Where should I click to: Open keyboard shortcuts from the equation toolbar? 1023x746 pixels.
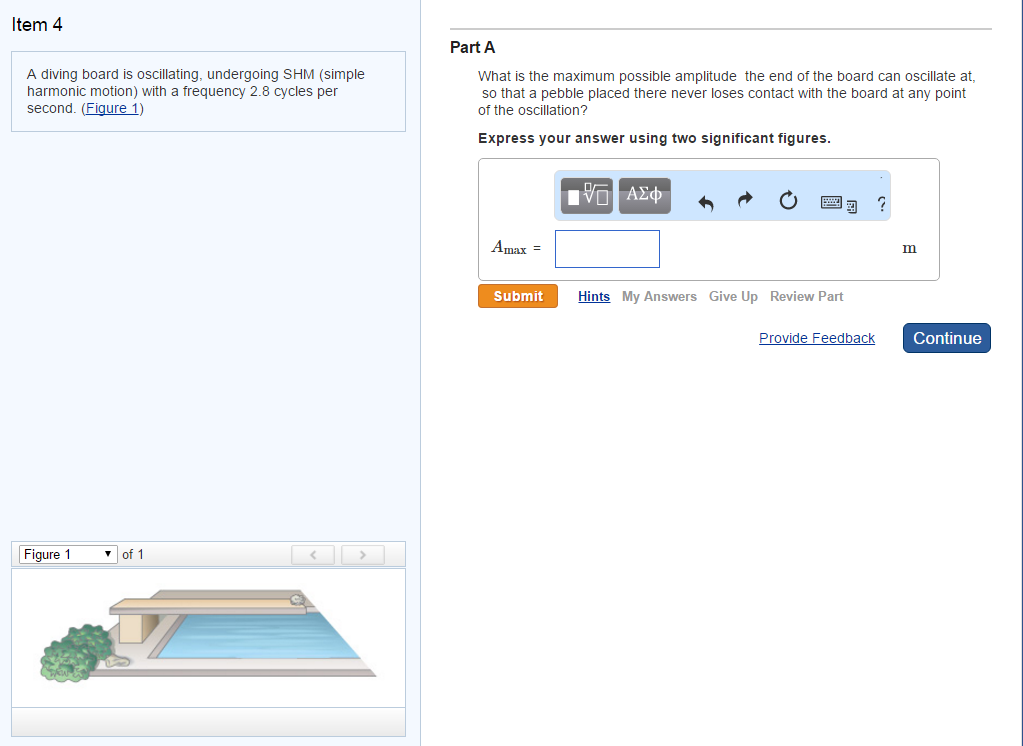[833, 201]
